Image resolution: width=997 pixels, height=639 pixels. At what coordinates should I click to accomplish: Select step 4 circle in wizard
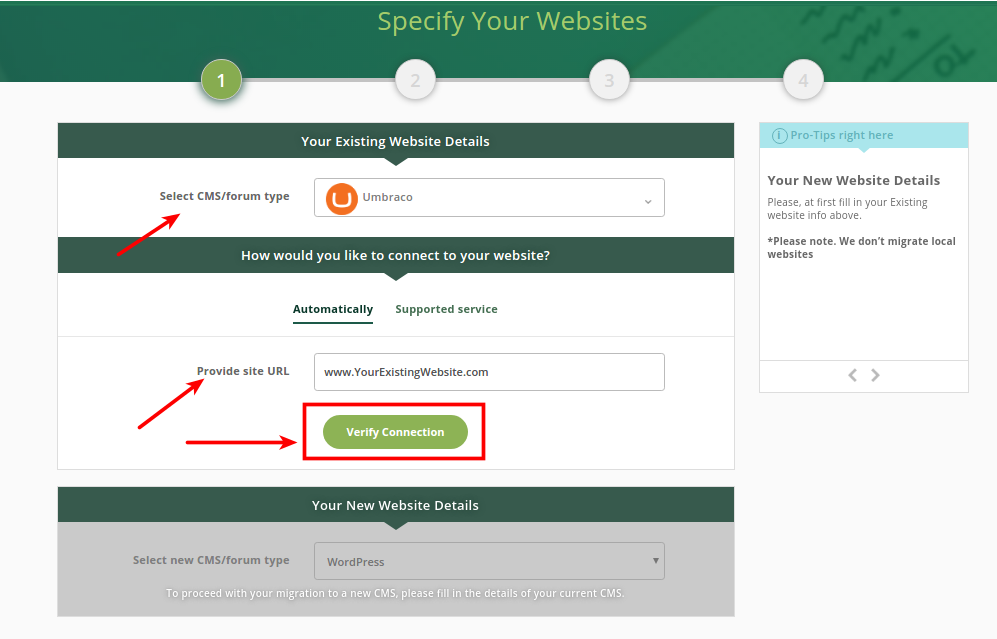coord(803,80)
